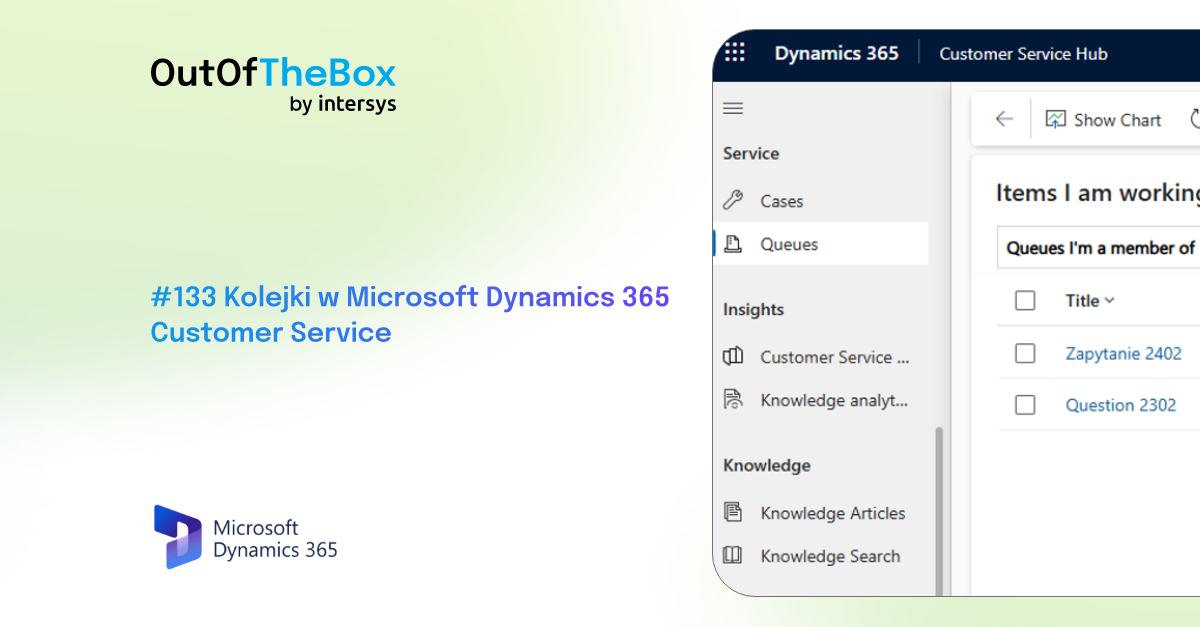Select the checkbox for Question 2302
The image size is (1200, 627).
coord(1025,405)
